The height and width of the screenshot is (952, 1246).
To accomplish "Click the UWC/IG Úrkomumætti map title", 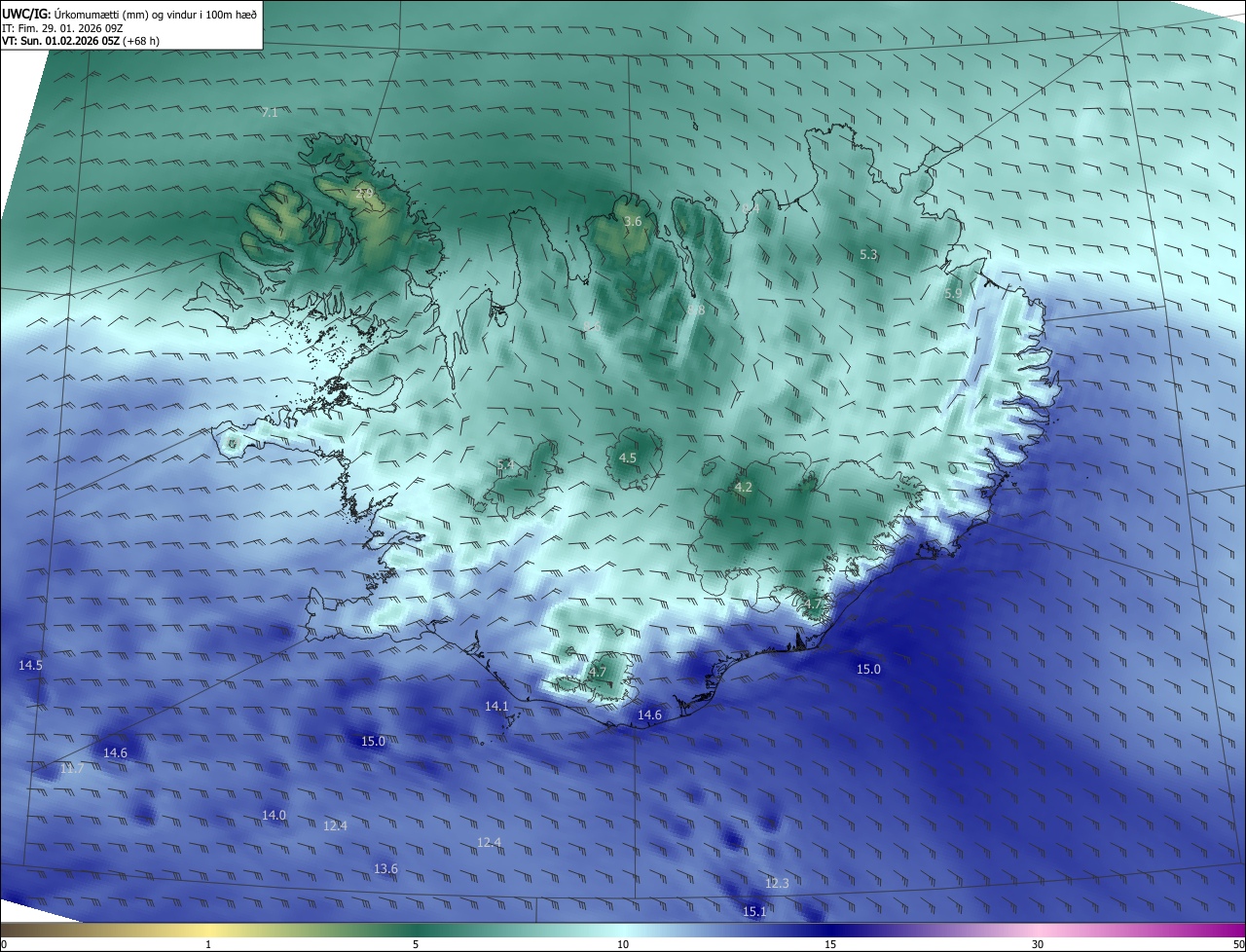I will click(129, 14).
